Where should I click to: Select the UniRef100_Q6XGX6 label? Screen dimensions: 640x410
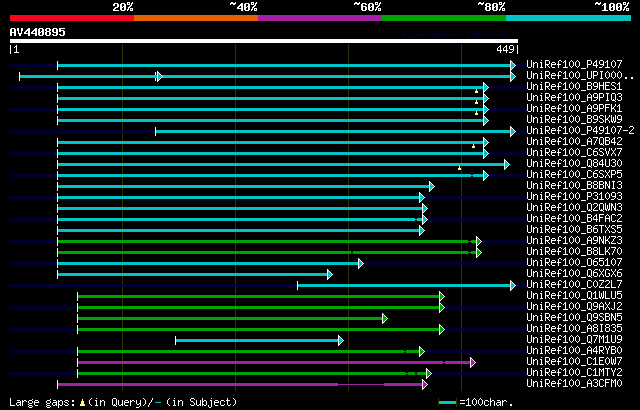click(x=574, y=274)
